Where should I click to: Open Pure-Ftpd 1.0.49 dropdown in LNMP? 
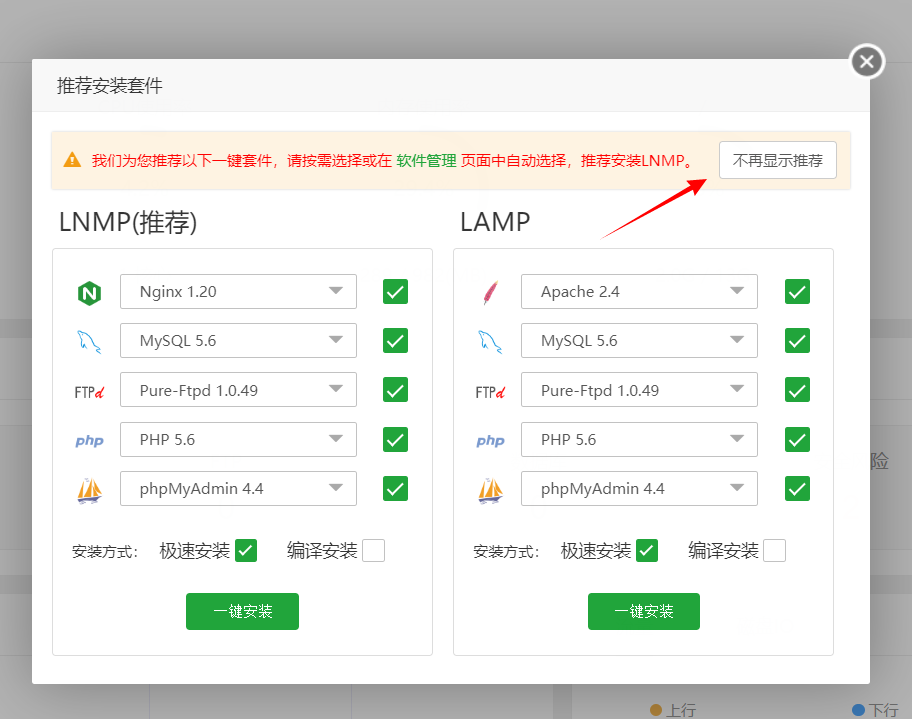tap(238, 390)
